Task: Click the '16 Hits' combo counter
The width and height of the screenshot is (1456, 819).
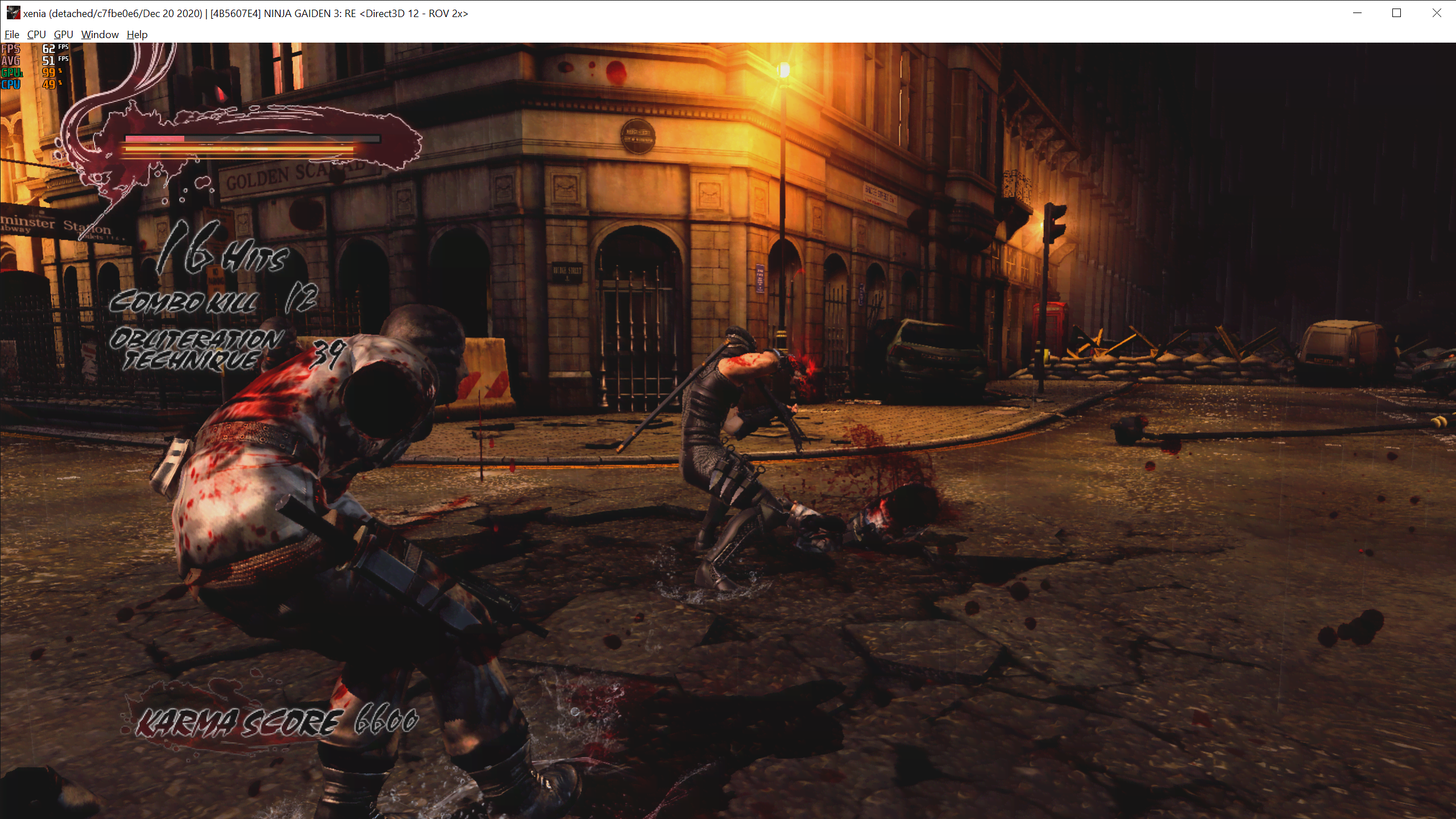Action: tap(223, 249)
